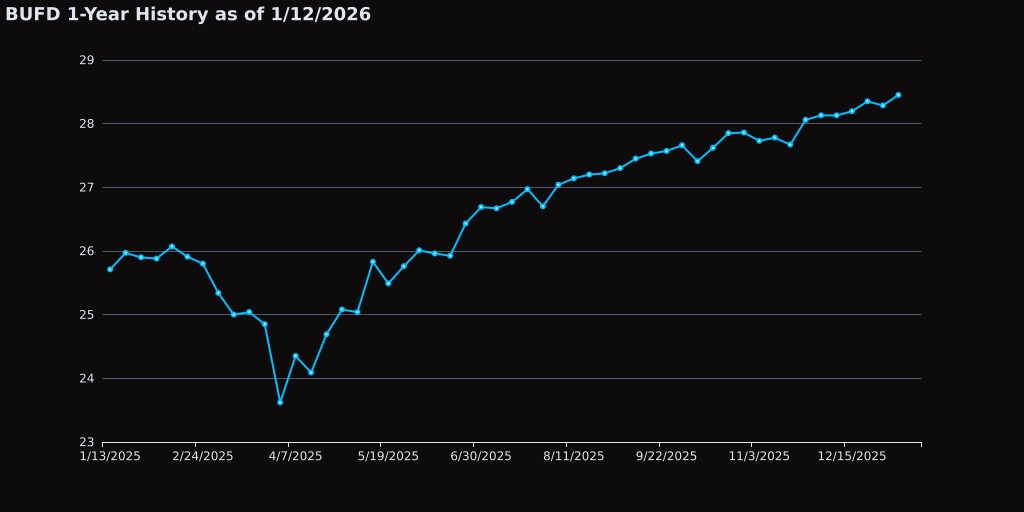Click the first data point on the line
Image resolution: width=1024 pixels, height=512 pixels.
point(110,269)
